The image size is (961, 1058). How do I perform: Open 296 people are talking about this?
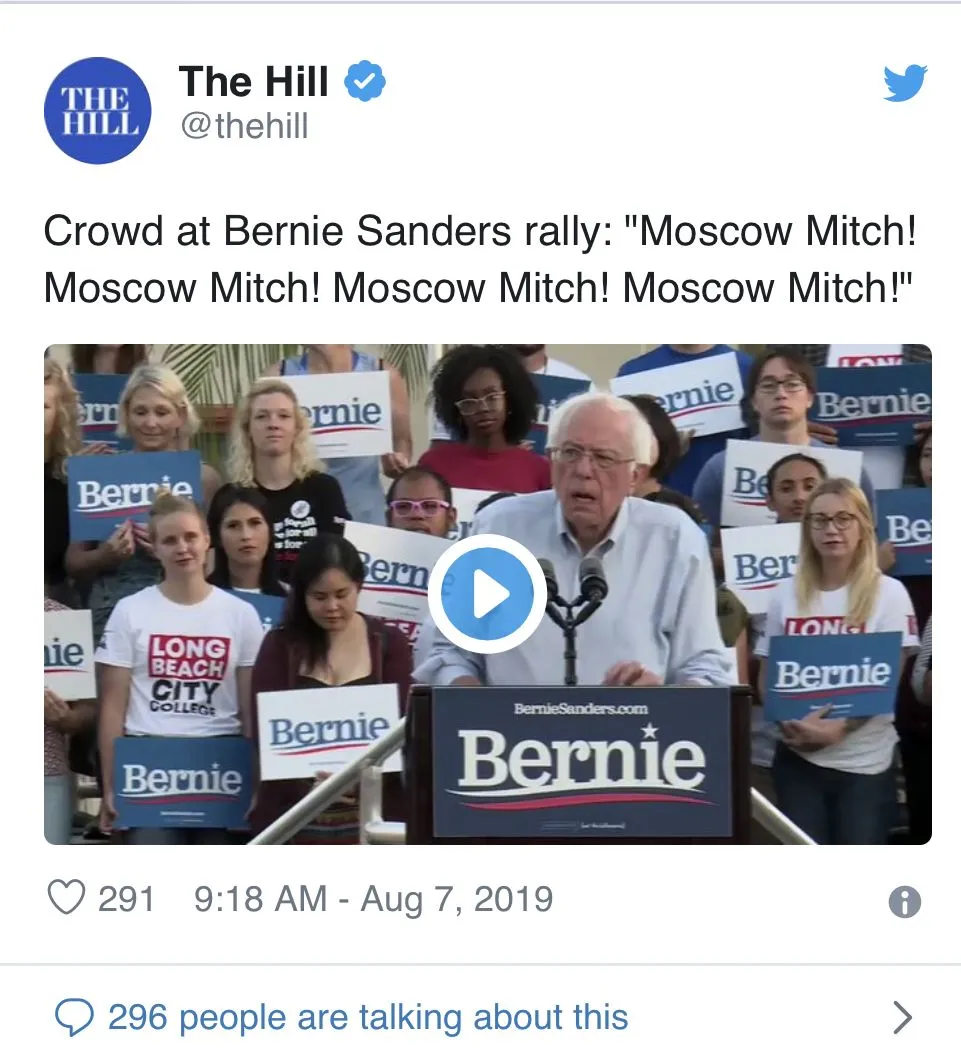click(368, 1018)
